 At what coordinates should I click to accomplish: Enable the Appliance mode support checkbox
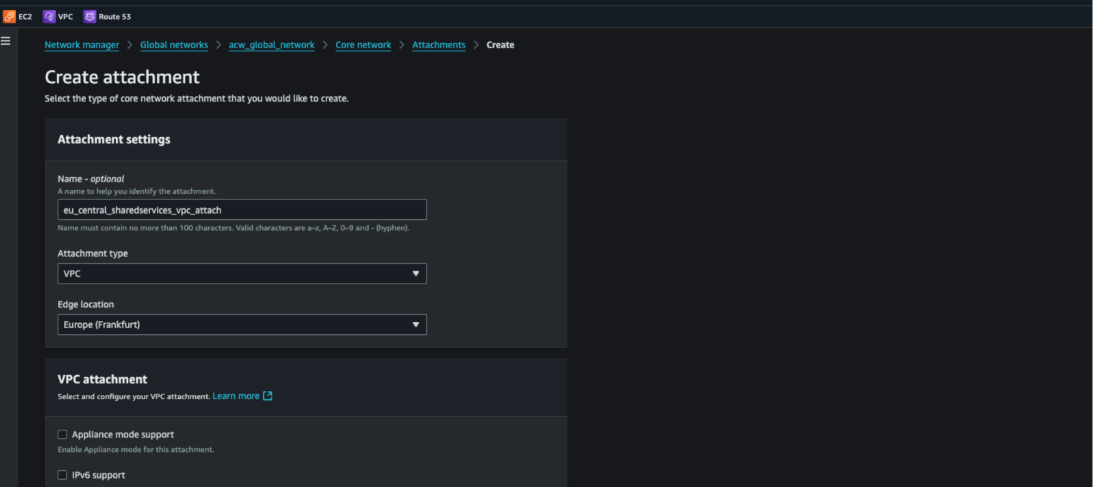(x=62, y=434)
